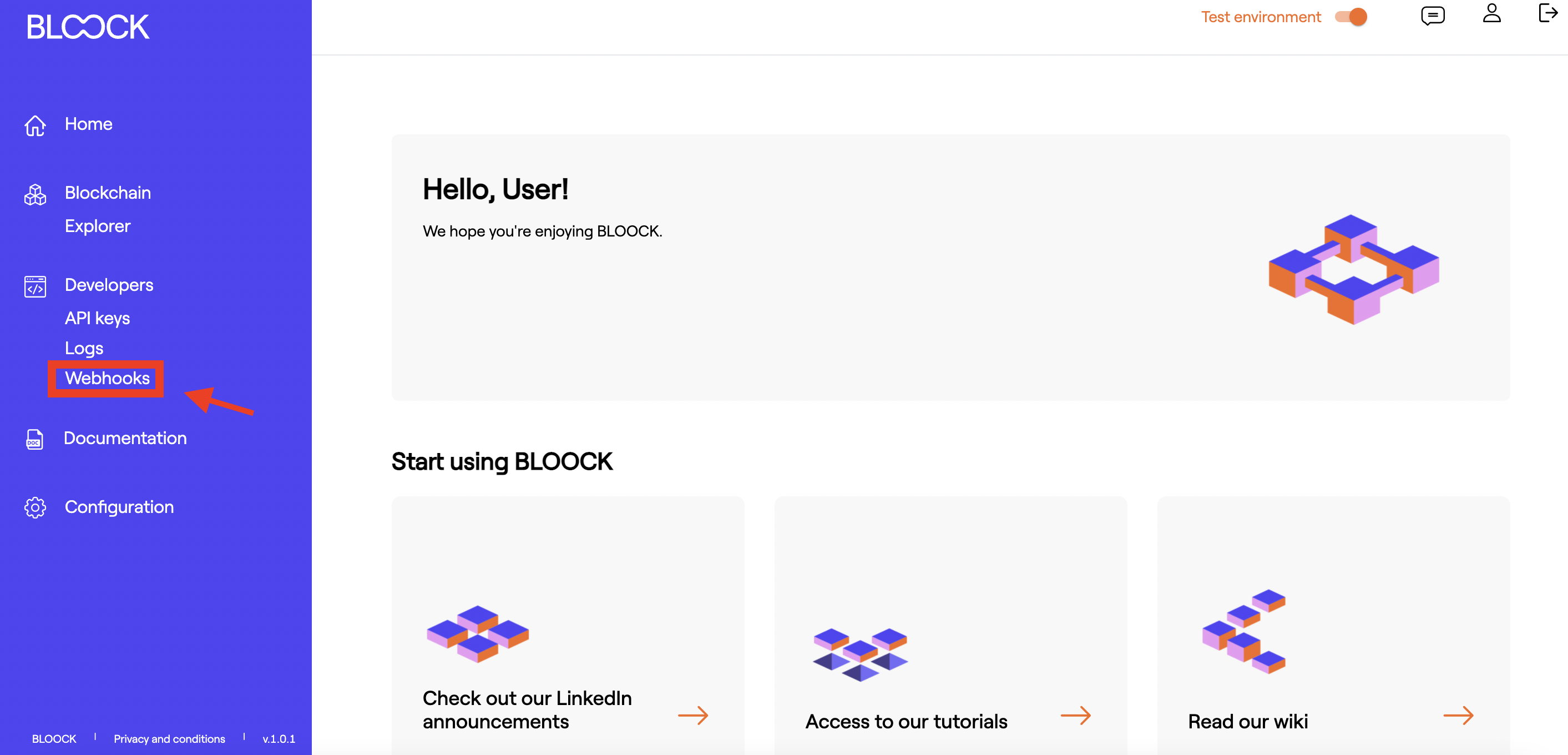This screenshot has height=755, width=1568.
Task: Click the BLOOCK logo
Action: (87, 27)
